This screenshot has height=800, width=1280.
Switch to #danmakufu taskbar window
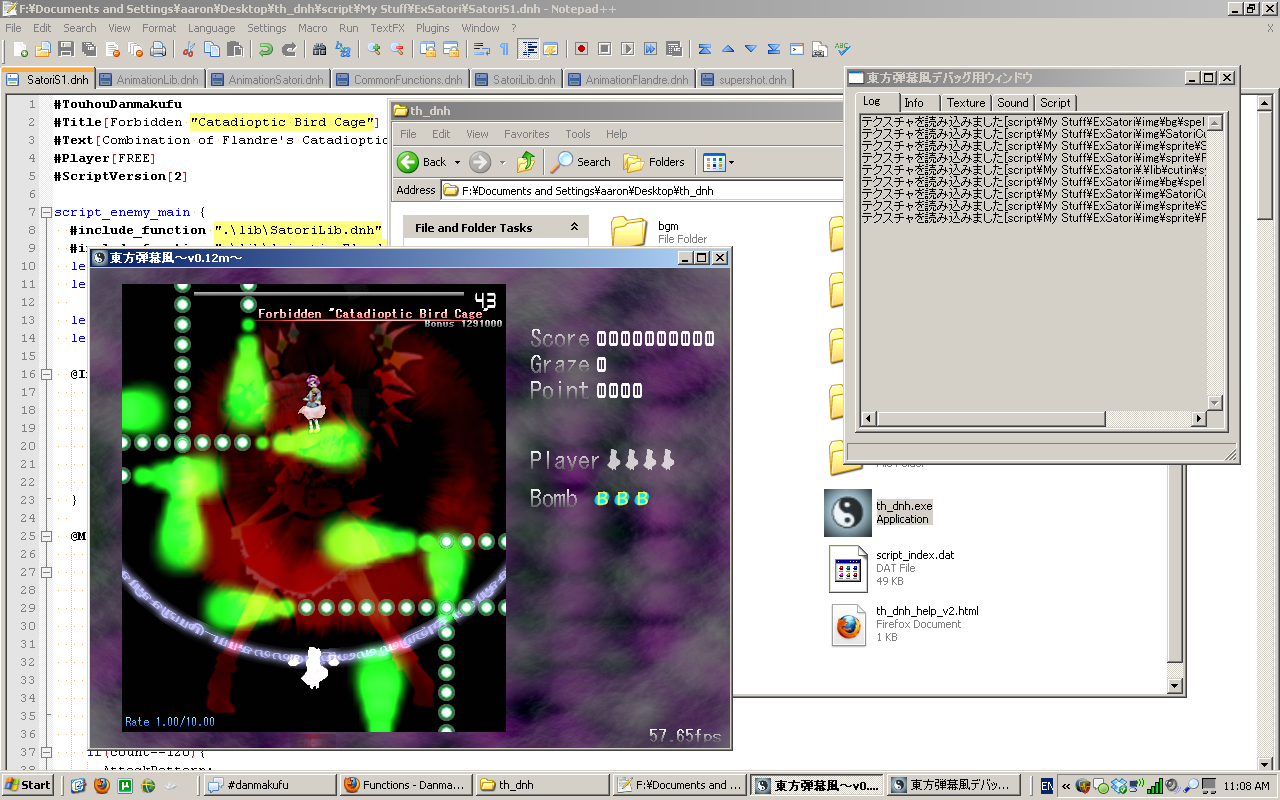coord(270,785)
